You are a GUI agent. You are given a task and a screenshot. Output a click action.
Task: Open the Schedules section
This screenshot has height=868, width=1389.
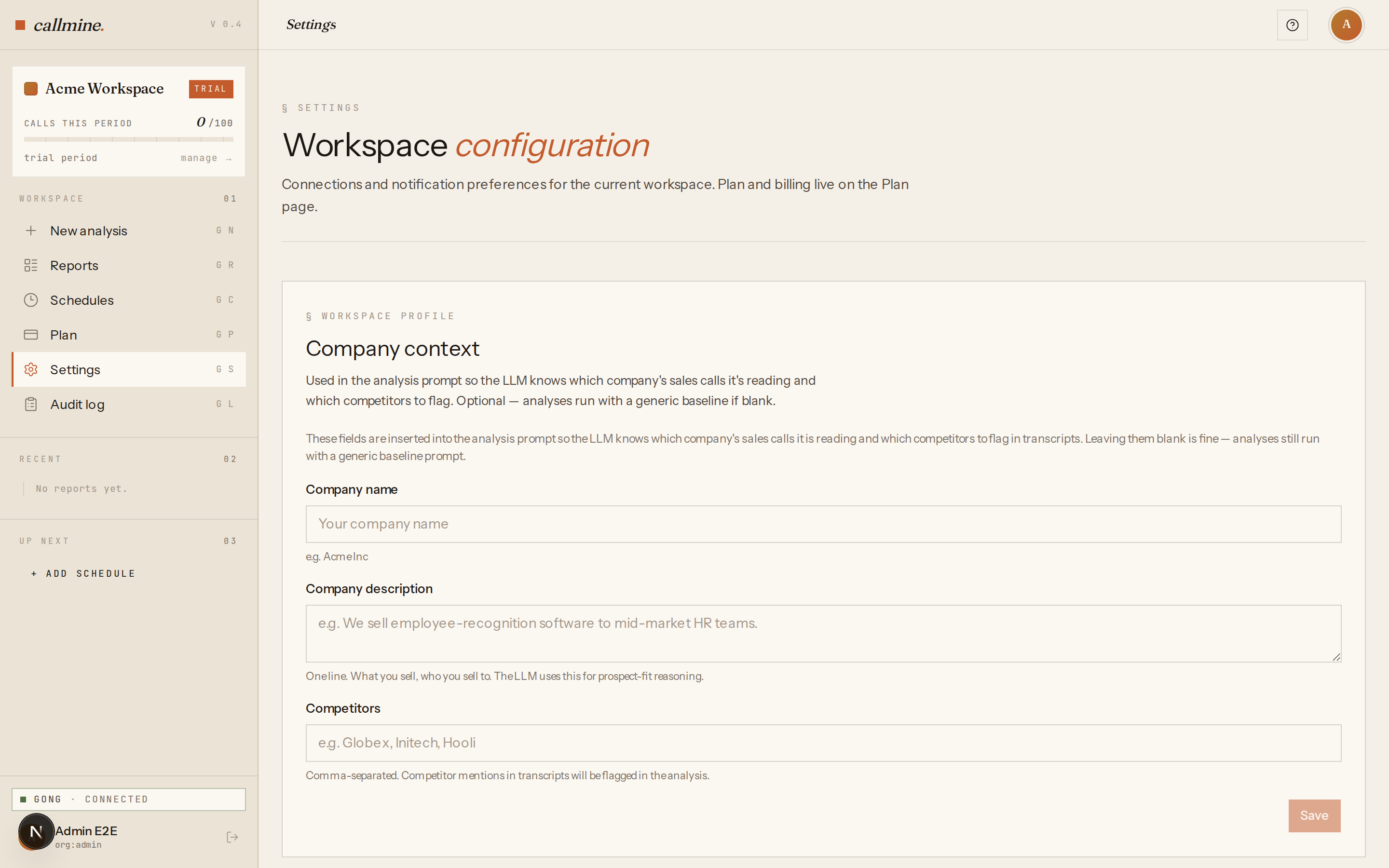[x=129, y=299]
